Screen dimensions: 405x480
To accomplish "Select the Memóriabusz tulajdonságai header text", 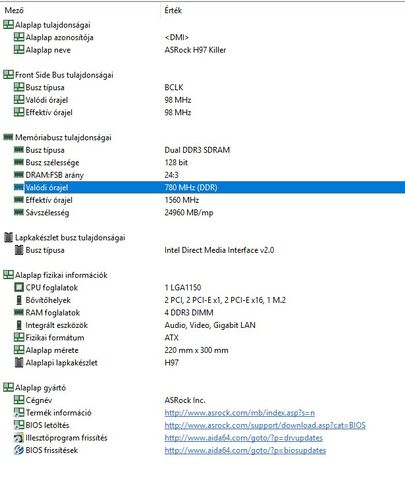I will click(63, 138).
